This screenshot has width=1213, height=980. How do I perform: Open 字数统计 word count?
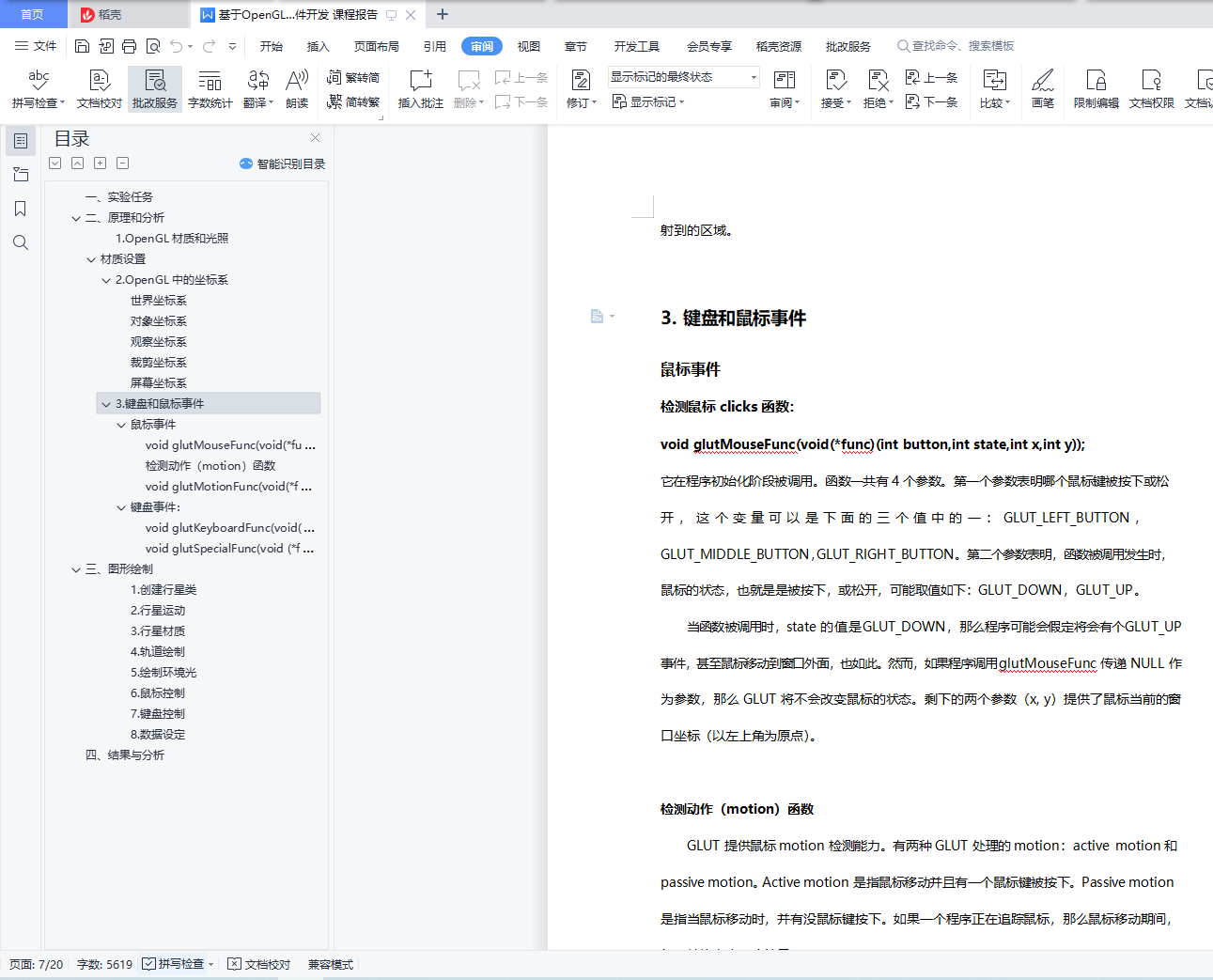pos(210,89)
